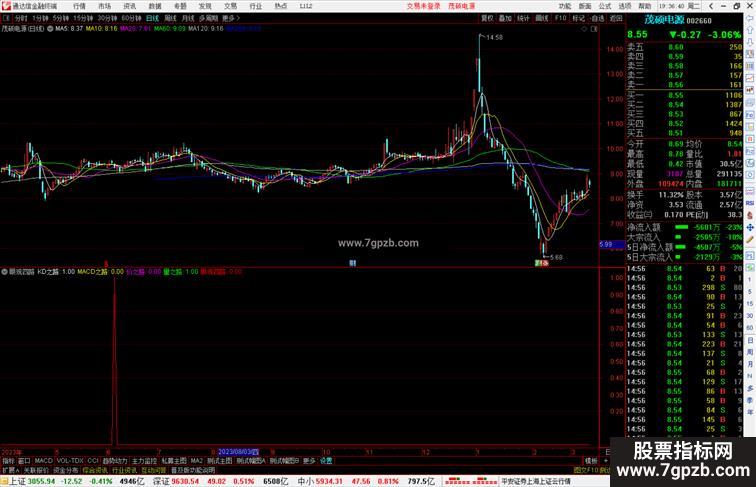Click the 设置 button in indicator bar
756x487 pixels.
pos(326,461)
